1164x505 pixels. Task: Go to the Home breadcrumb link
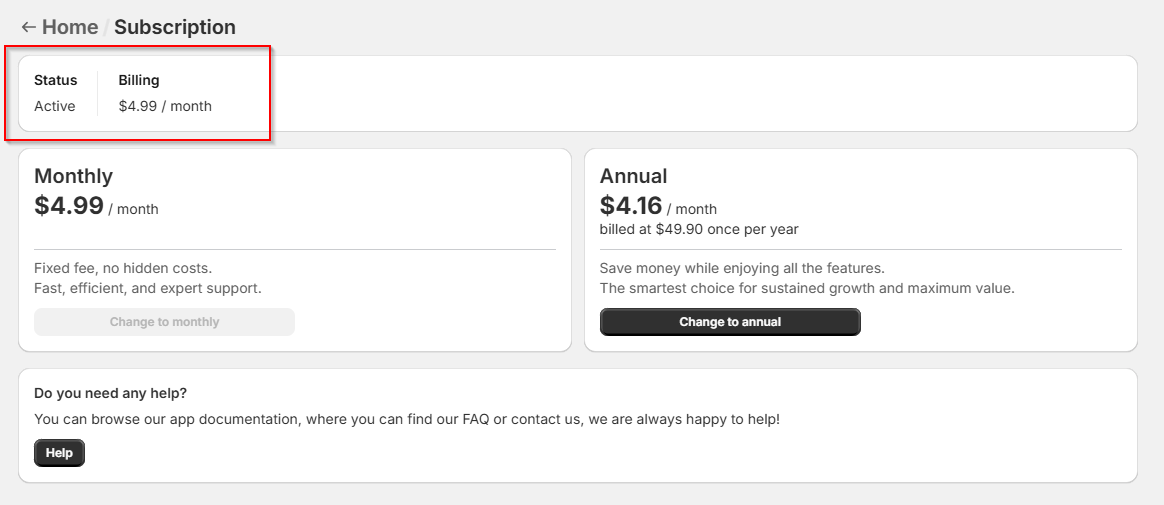tap(70, 27)
